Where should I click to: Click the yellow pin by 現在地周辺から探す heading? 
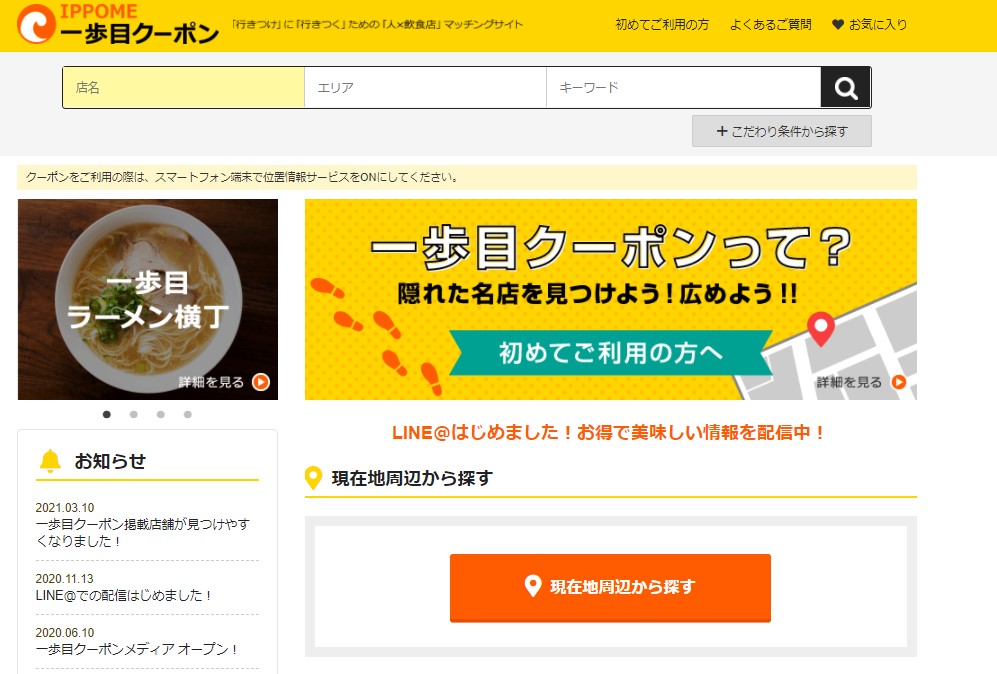pyautogui.click(x=313, y=478)
